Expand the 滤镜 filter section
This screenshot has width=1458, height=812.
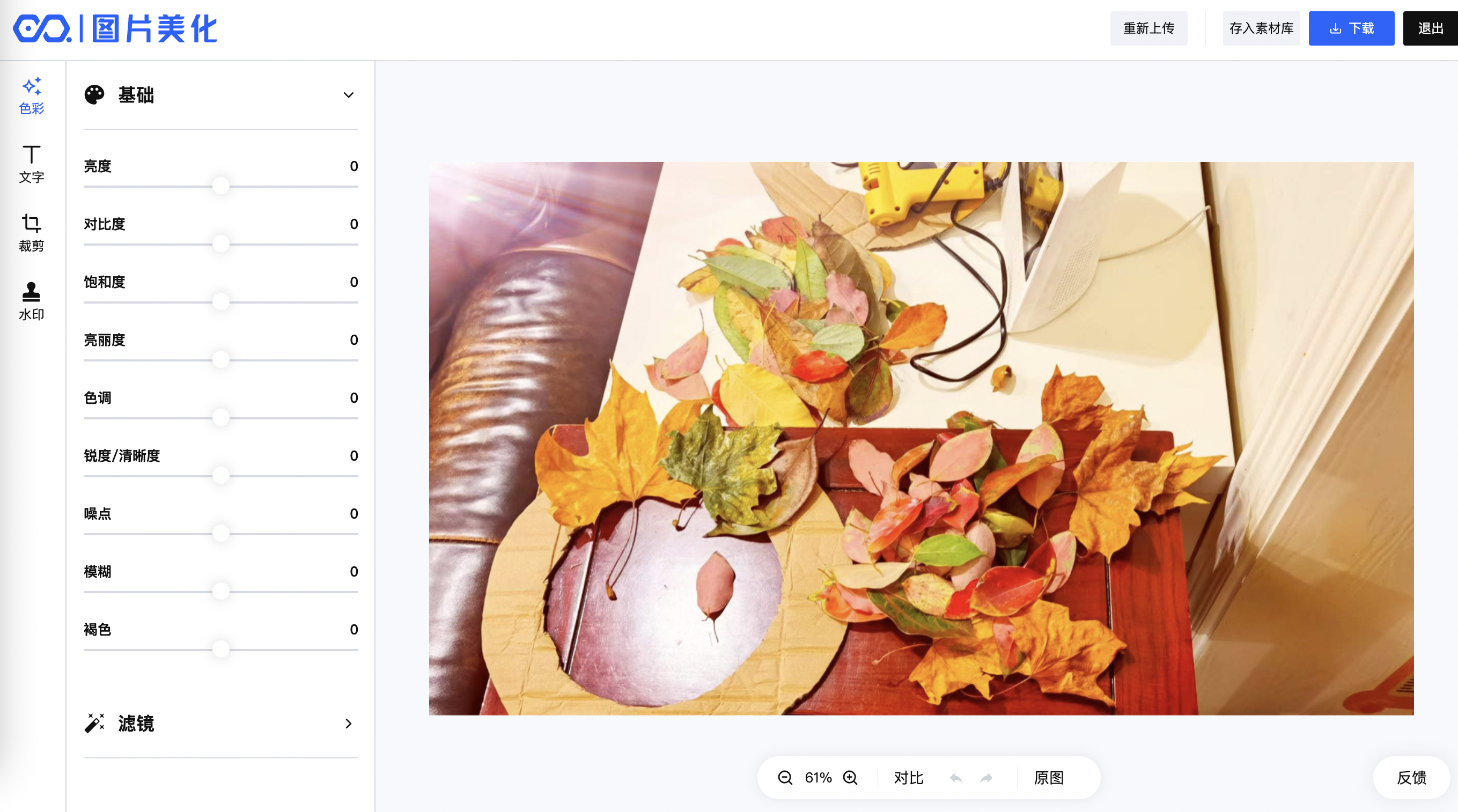349,723
